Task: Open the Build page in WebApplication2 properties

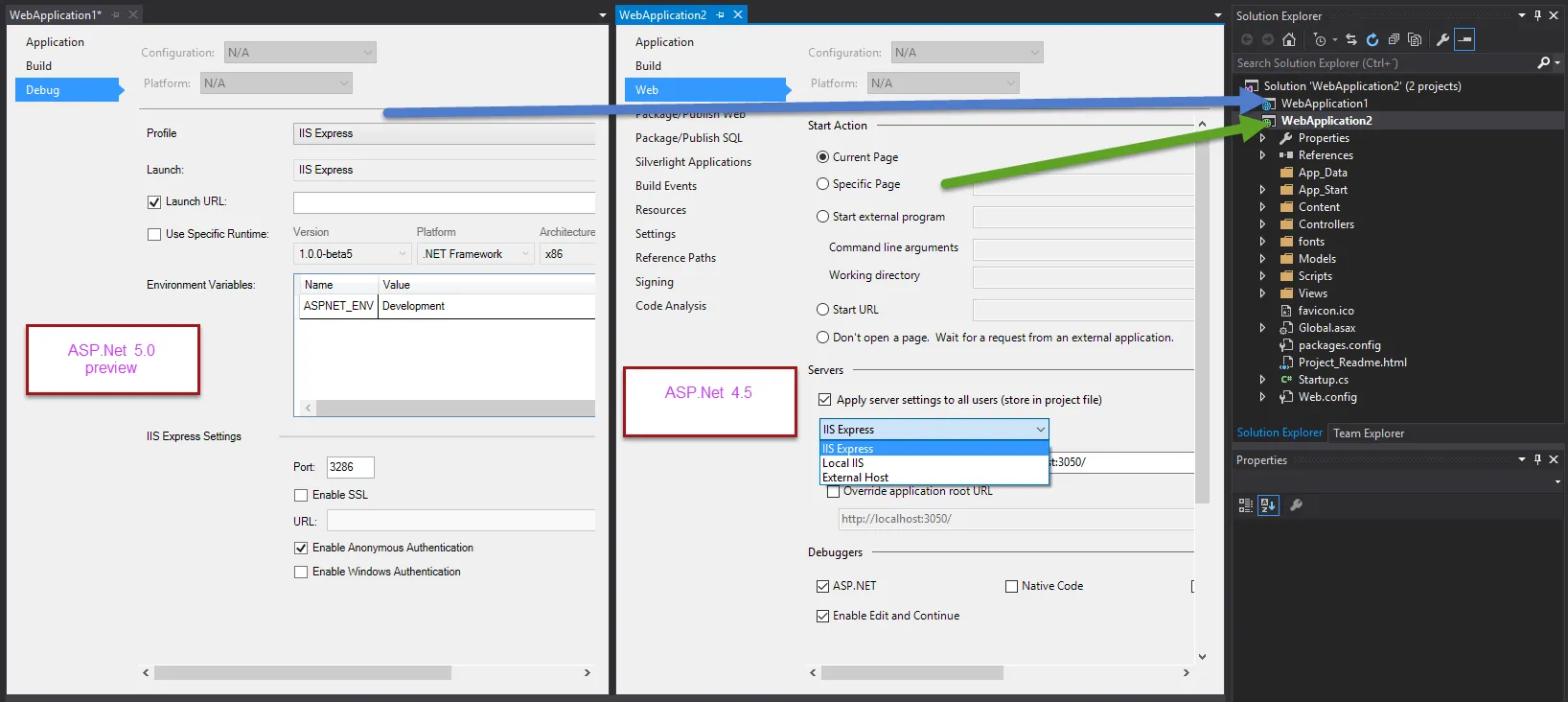Action: pos(648,66)
